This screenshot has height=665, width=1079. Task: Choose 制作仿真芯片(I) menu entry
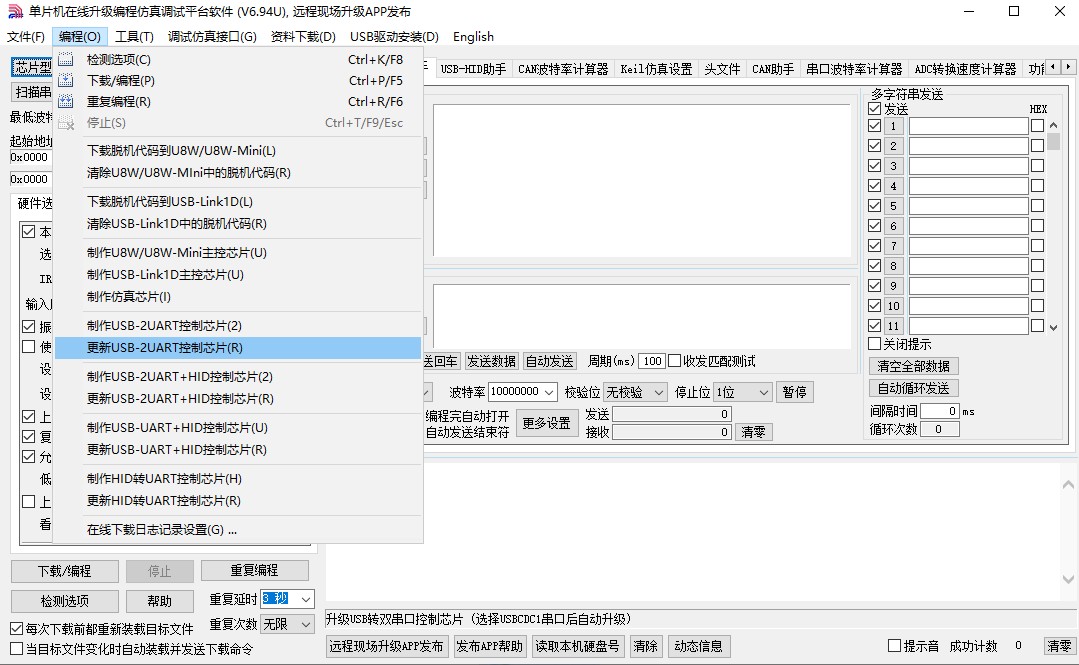point(237,297)
